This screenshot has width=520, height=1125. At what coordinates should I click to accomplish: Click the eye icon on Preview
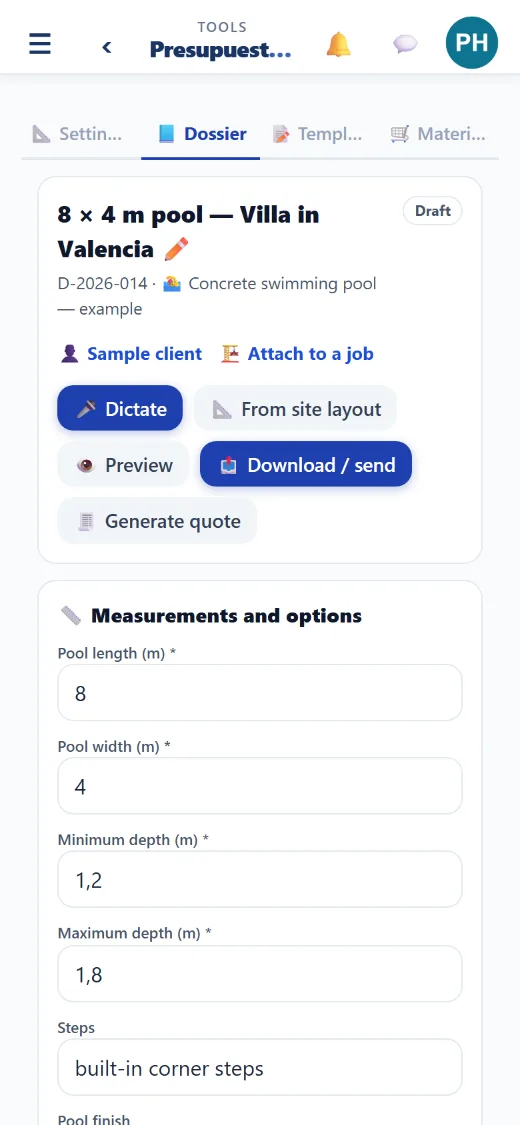[86, 465]
